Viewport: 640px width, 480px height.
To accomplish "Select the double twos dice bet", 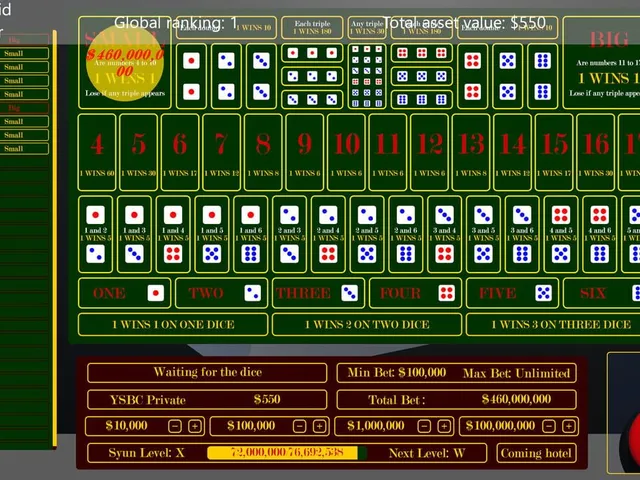I will point(227,76).
